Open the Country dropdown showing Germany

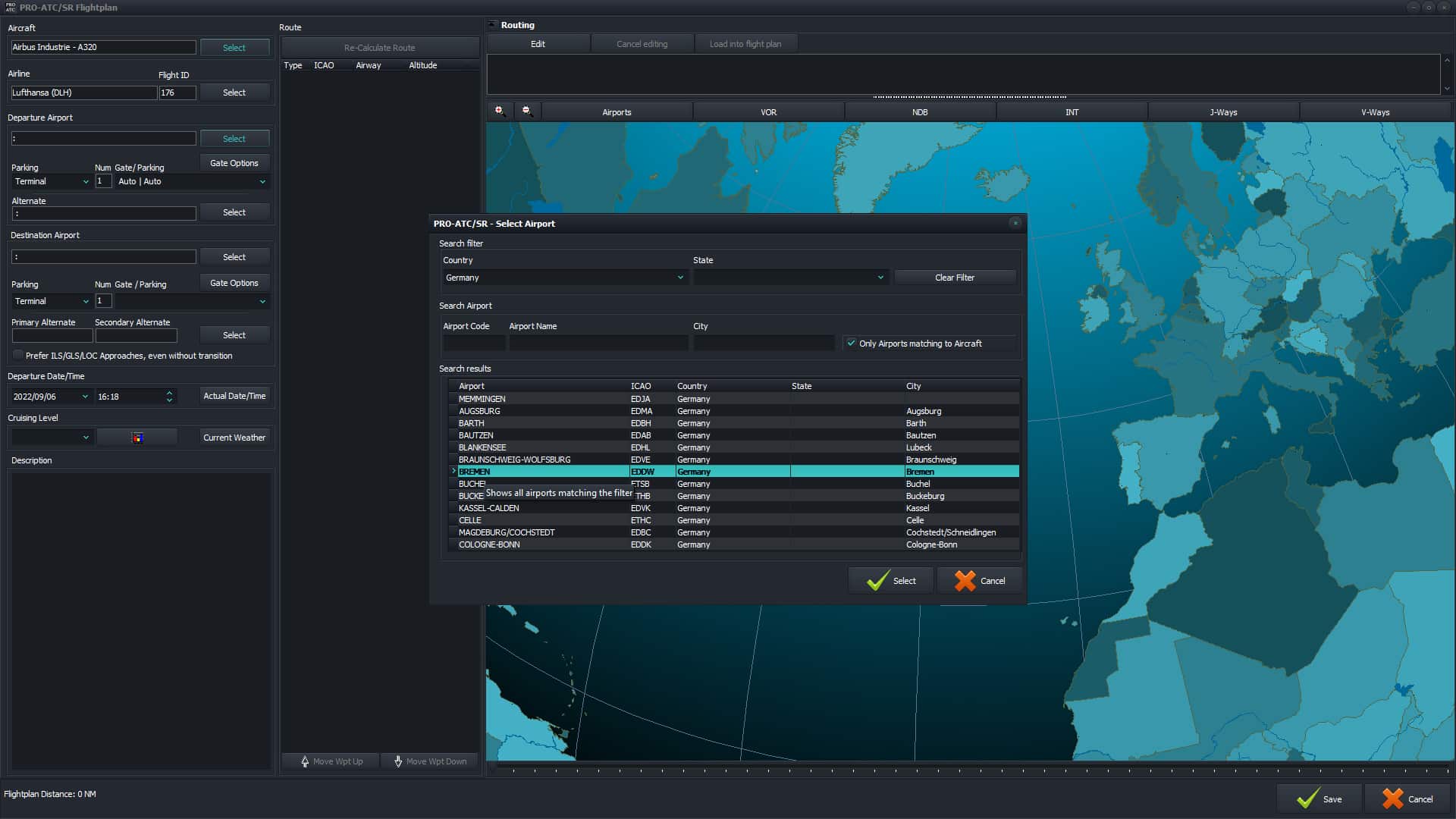click(564, 278)
